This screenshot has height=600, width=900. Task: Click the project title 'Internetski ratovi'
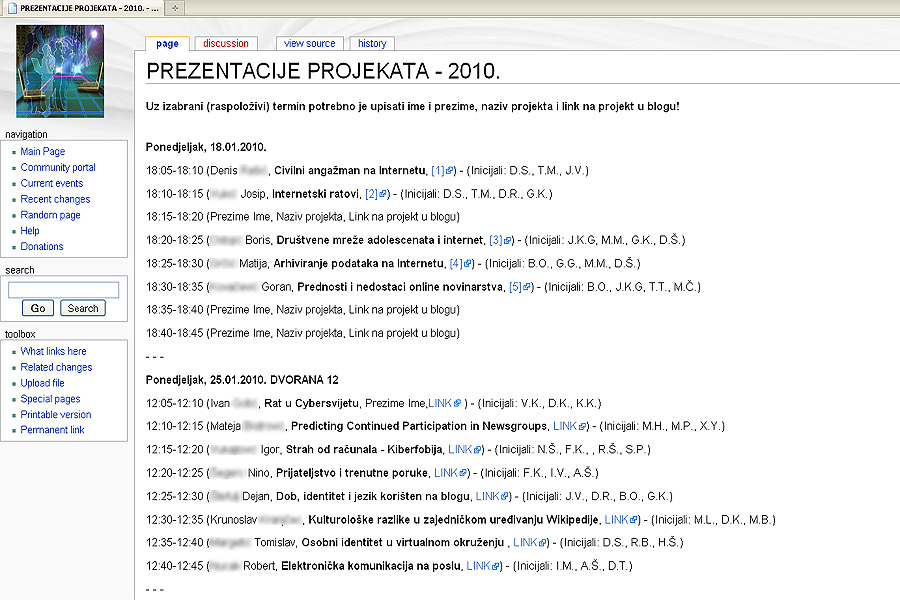(x=316, y=194)
